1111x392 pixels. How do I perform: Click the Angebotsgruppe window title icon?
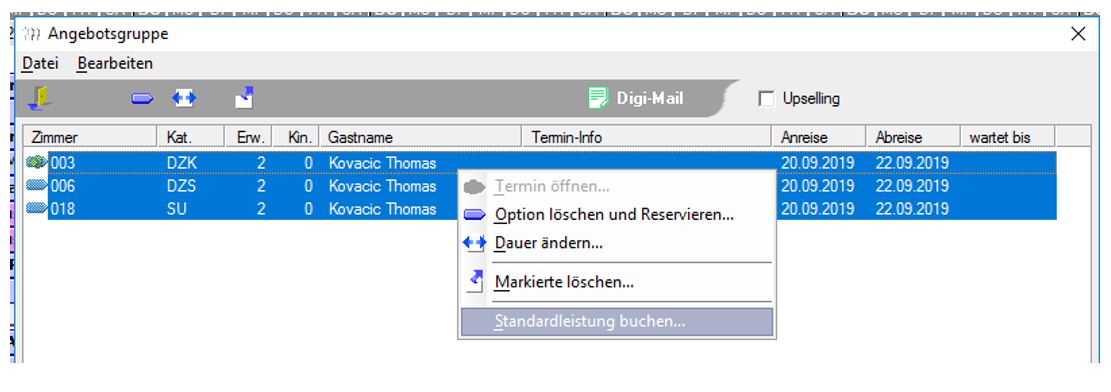(31, 33)
